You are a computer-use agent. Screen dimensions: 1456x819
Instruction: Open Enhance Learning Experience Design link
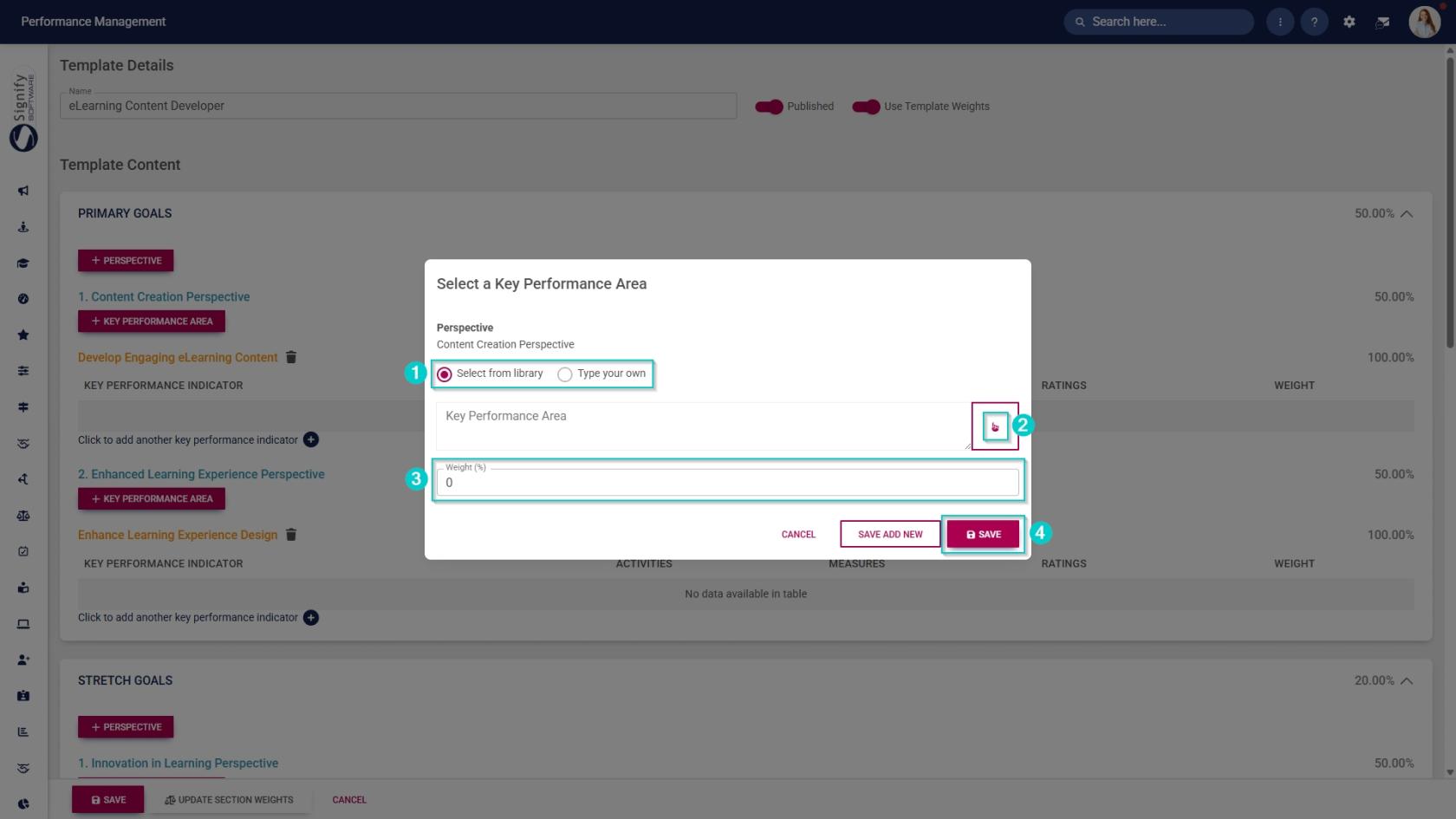178,535
